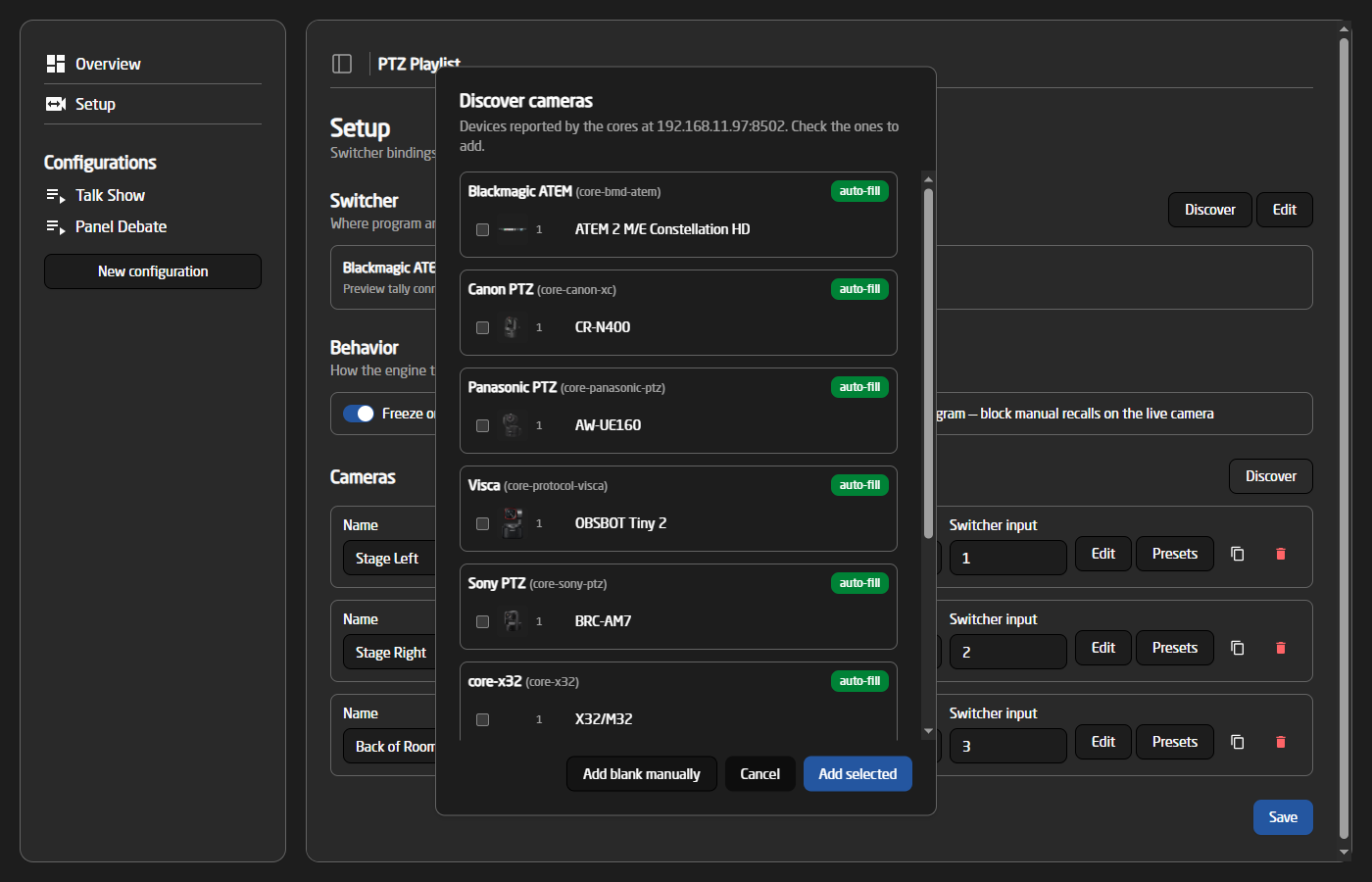Click the CR-N400 camera thumbnail
The image size is (1372, 882).
512,327
